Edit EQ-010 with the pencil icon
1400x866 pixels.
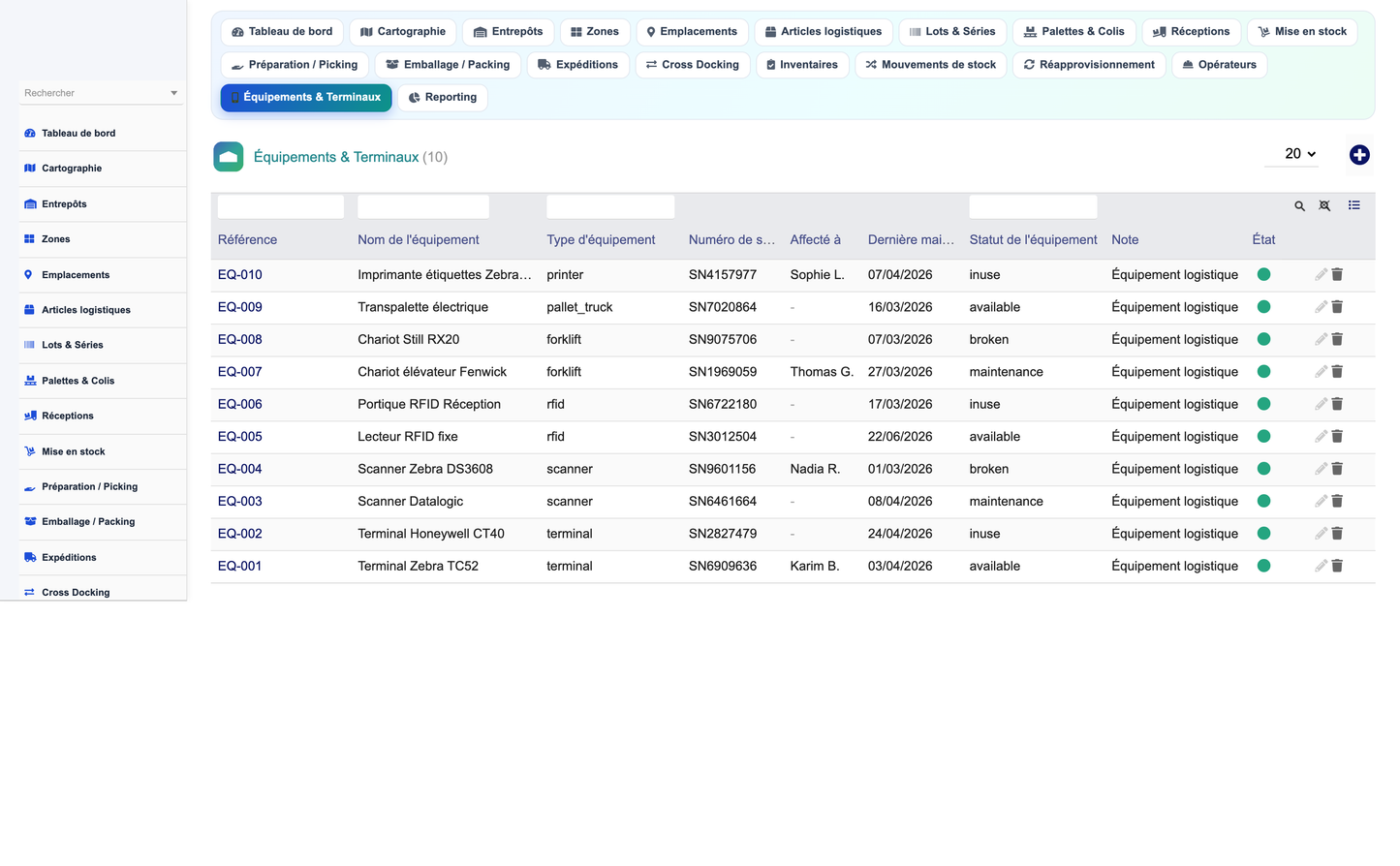1321,275
